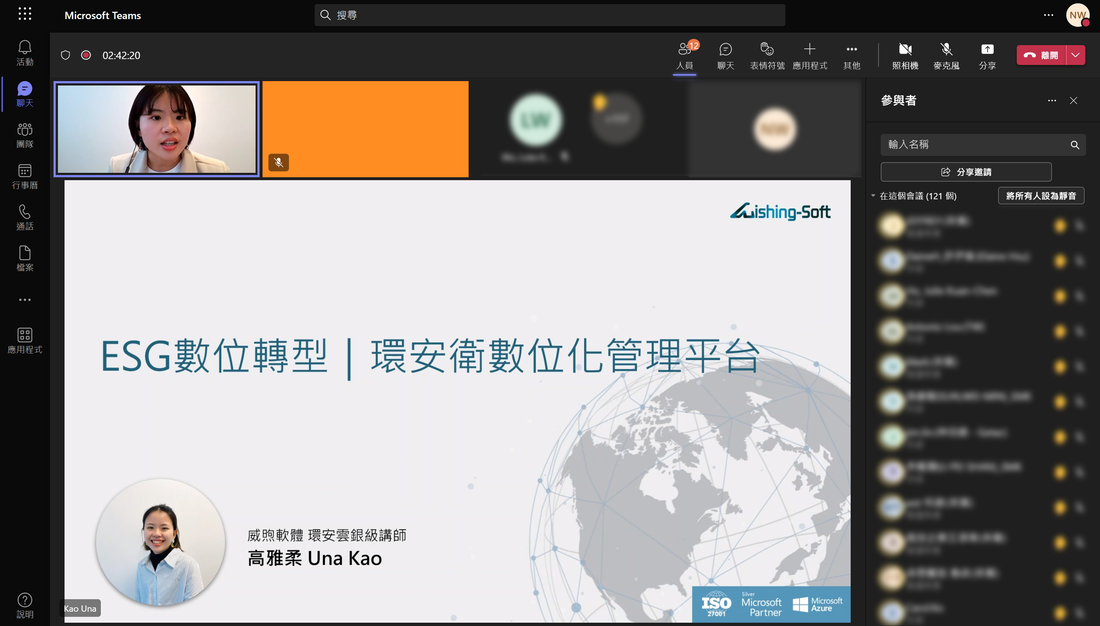Open Files (檔案) in the sidebar
This screenshot has height=626, width=1100.
tap(25, 259)
